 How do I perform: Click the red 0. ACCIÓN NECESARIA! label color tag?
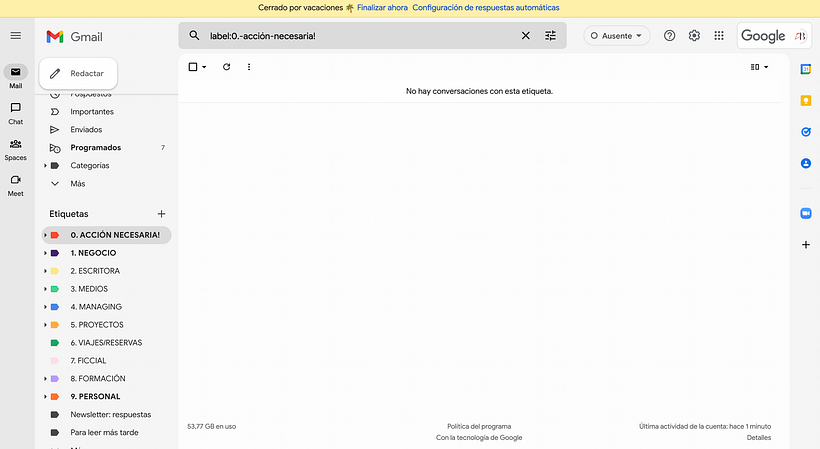click(x=54, y=235)
